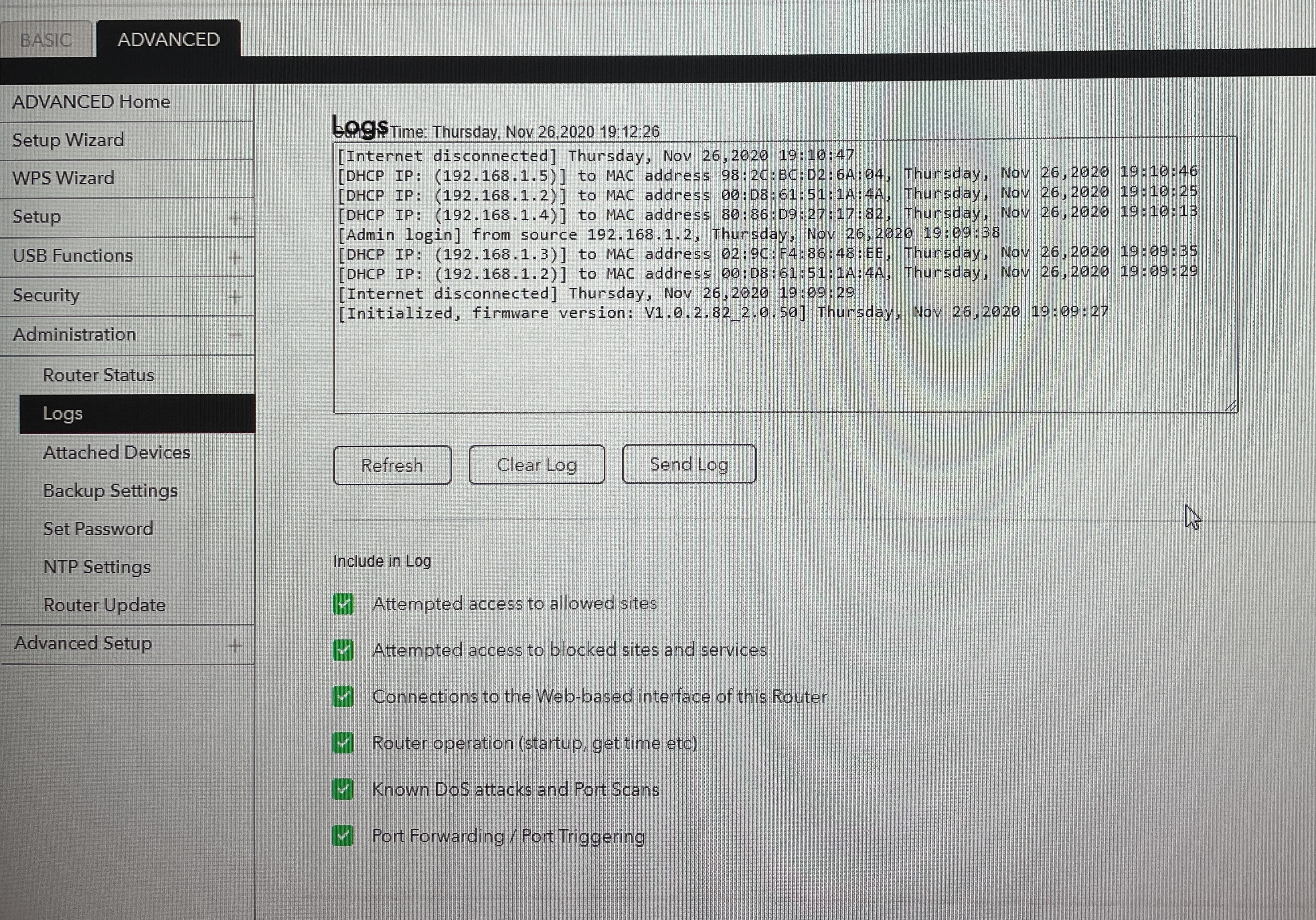Expand the Security section plus icon
1316x920 pixels.
pos(235,296)
